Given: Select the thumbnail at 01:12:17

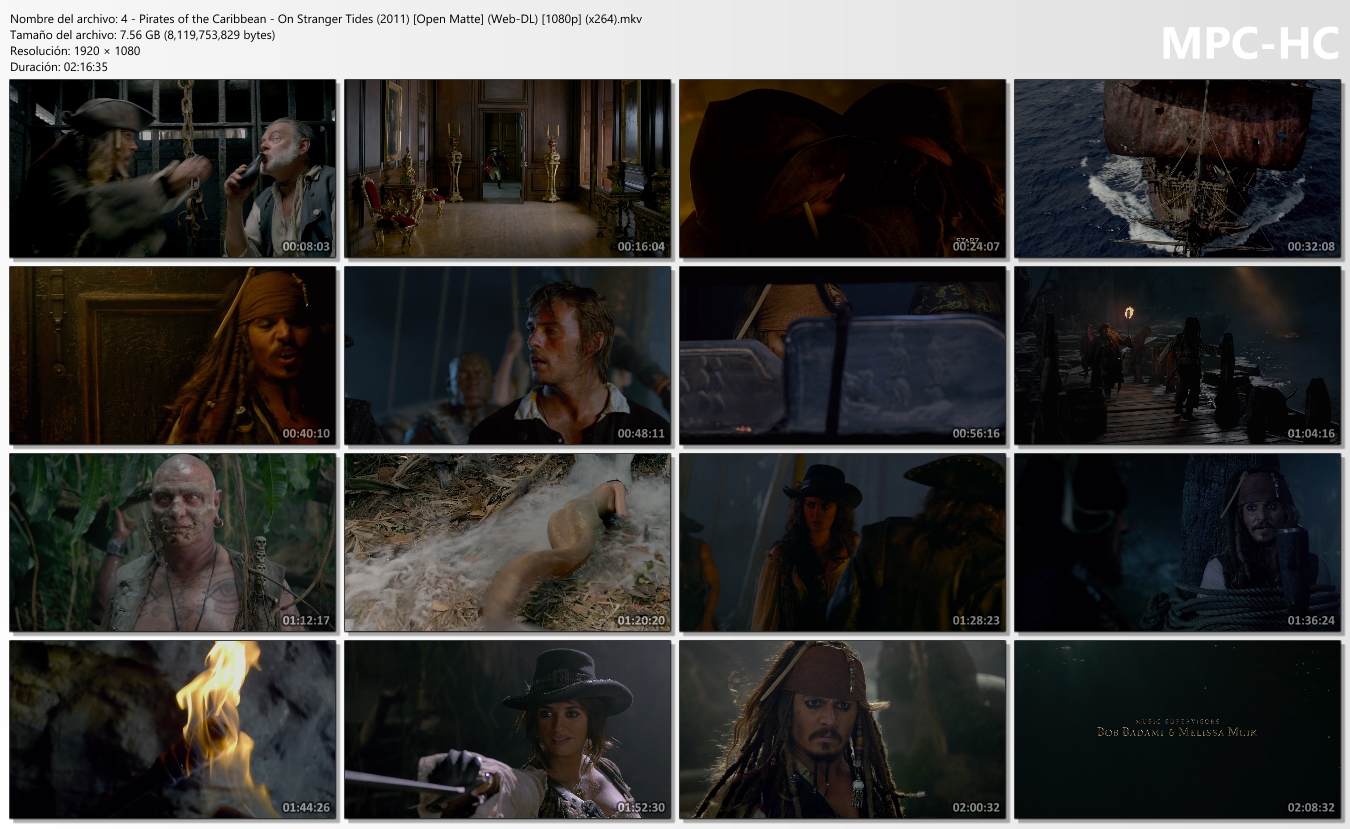Looking at the screenshot, I should tap(173, 543).
